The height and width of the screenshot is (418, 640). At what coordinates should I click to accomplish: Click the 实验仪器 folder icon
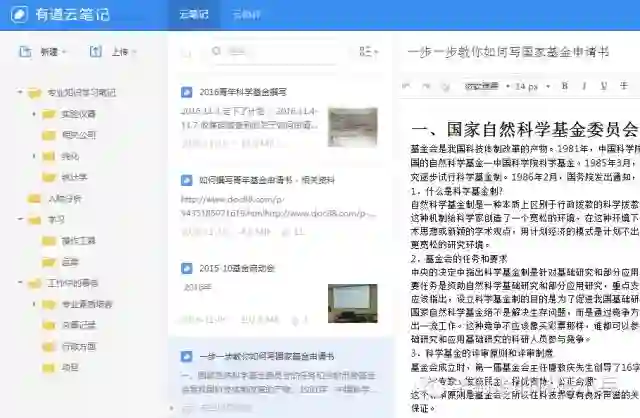point(49,114)
